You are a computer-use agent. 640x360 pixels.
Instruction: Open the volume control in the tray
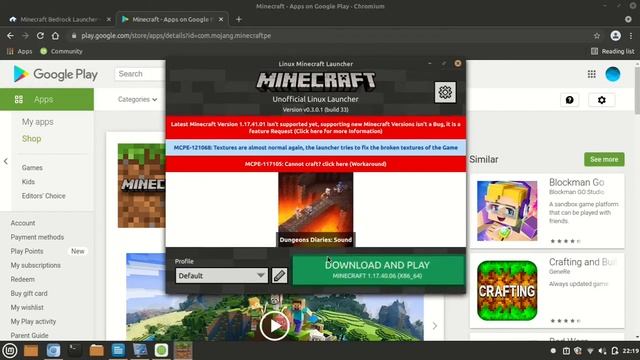pos(602,351)
